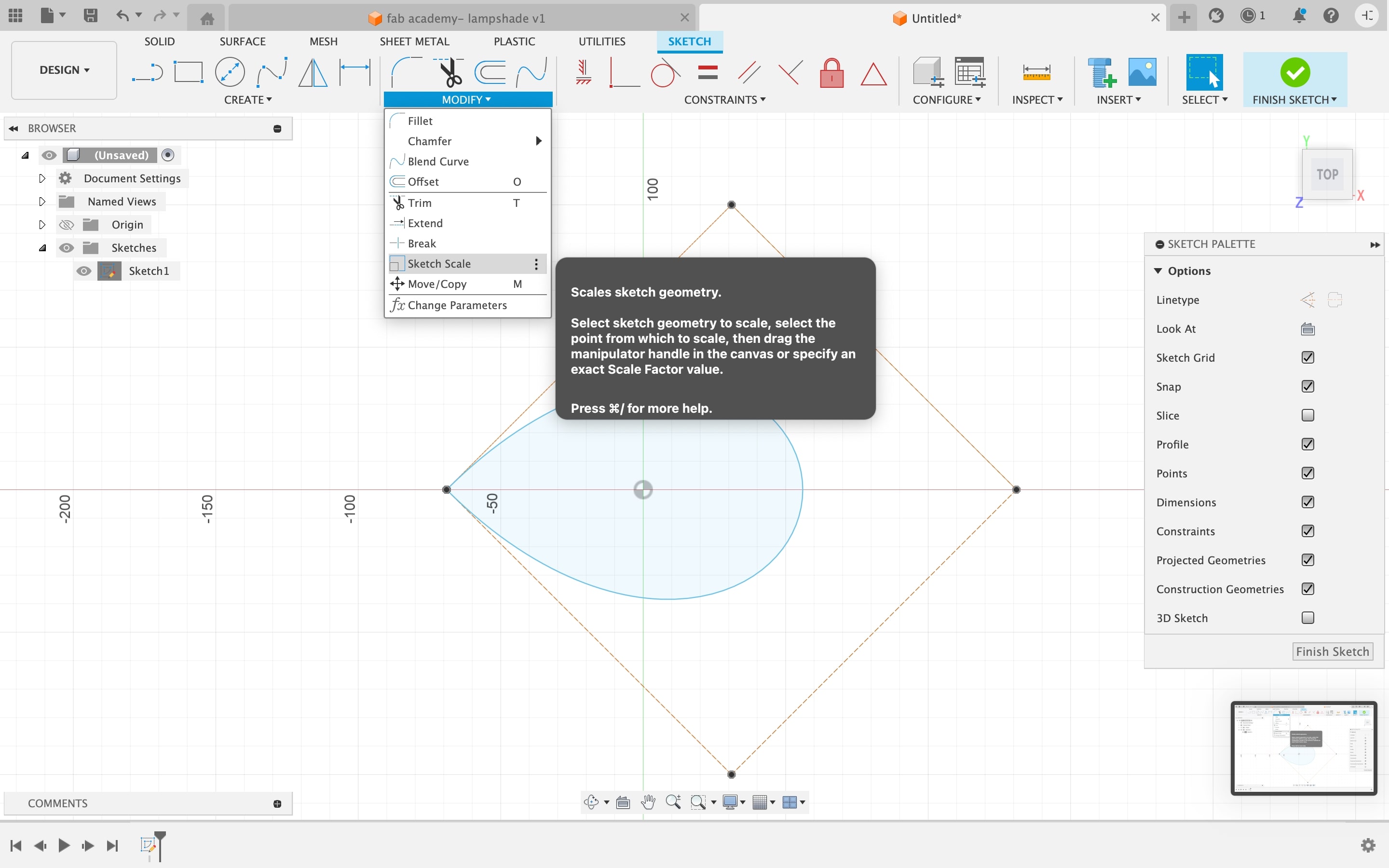Collapse the Sketches folder
Image resolution: width=1389 pixels, height=868 pixels.
tap(42, 248)
